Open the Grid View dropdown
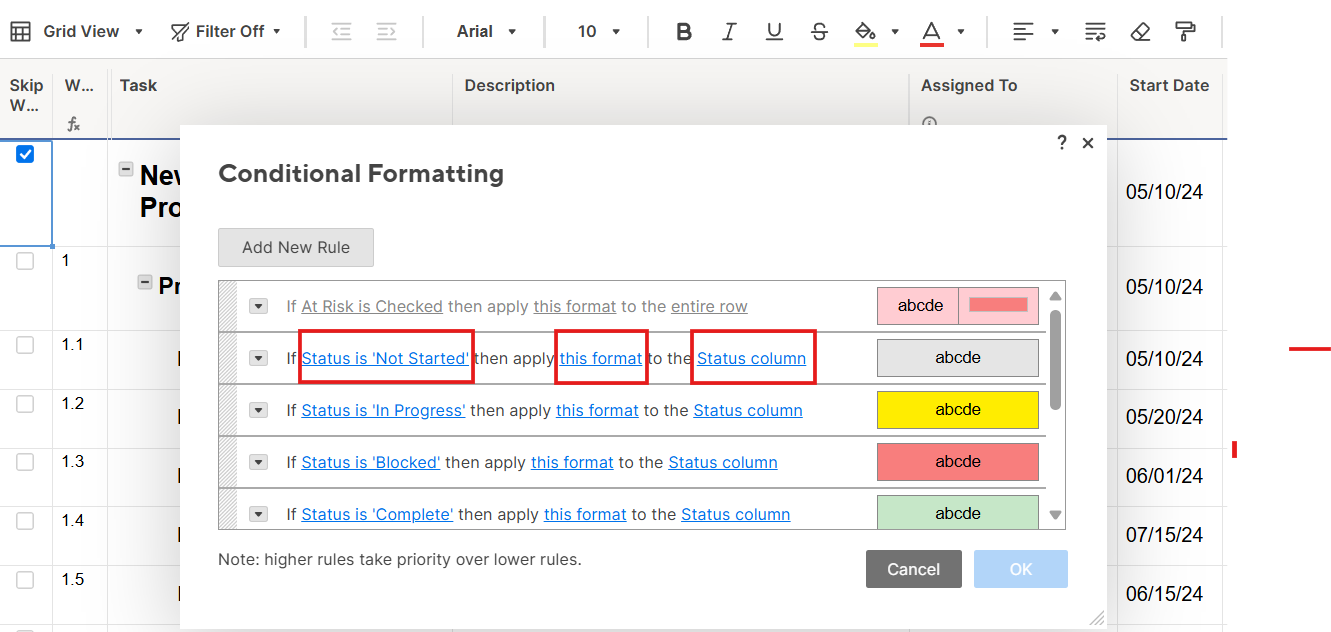Viewport: 1331px width, 632px height. [78, 32]
